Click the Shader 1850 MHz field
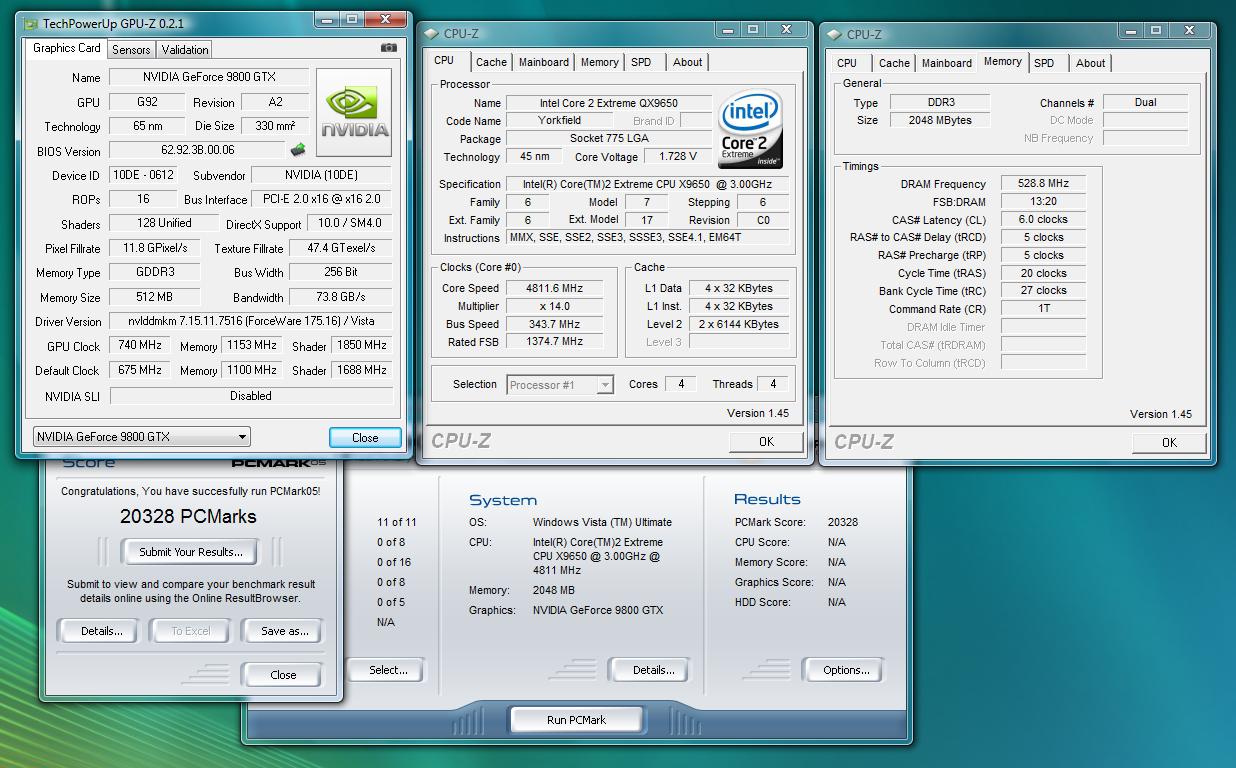The width and height of the screenshot is (1236, 768). pyautogui.click(x=361, y=346)
